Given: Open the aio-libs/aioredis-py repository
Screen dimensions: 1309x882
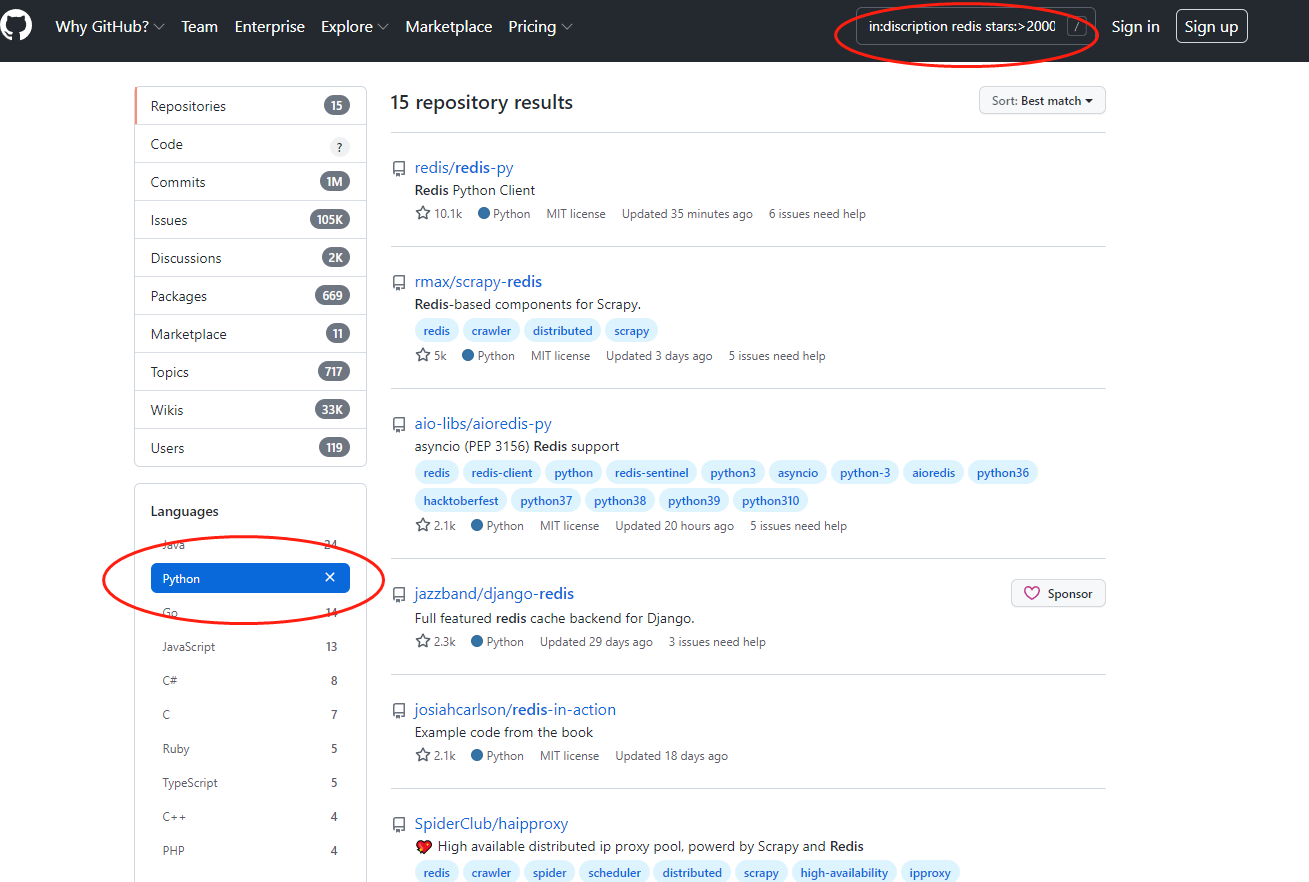Looking at the screenshot, I should tap(483, 424).
